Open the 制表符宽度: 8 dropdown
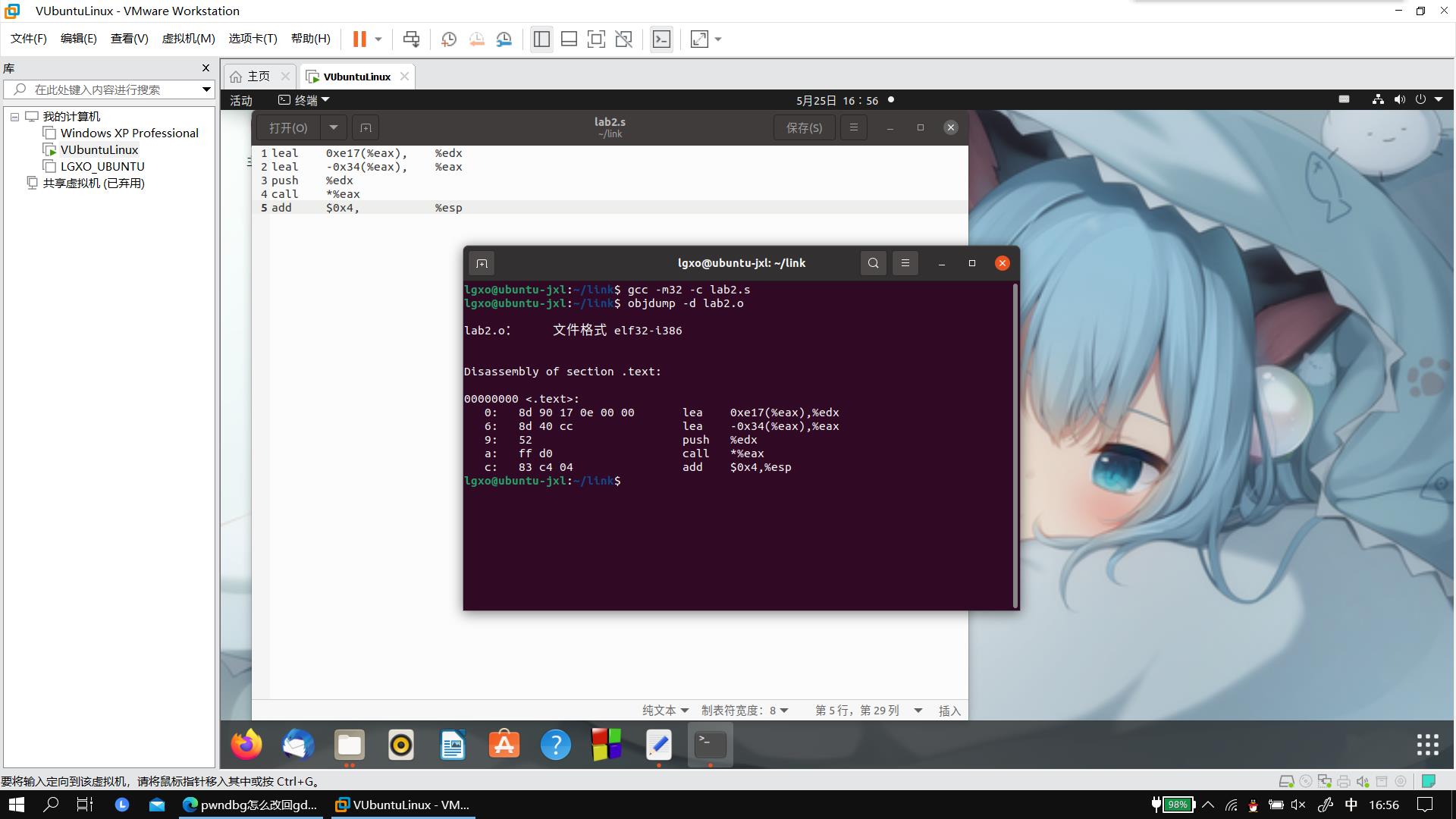Viewport: 1456px width, 819px height. 745,711
